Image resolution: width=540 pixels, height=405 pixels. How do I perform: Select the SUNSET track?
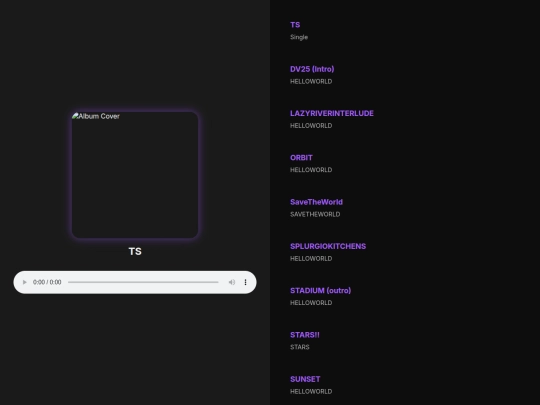pos(305,379)
